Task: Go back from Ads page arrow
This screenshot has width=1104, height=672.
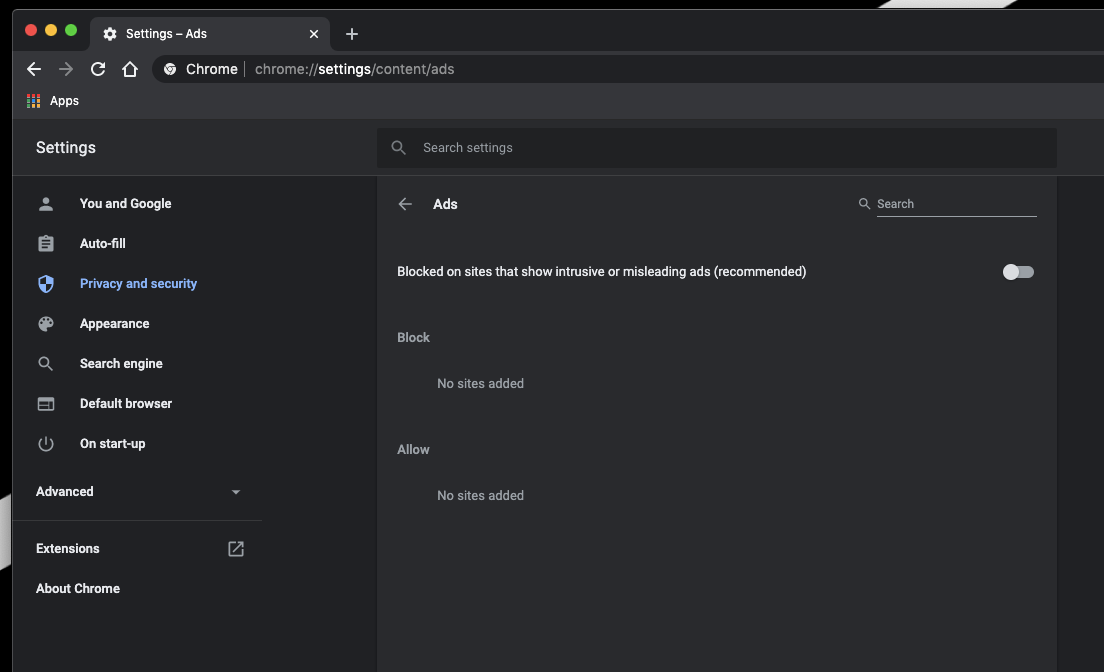Action: [405, 204]
